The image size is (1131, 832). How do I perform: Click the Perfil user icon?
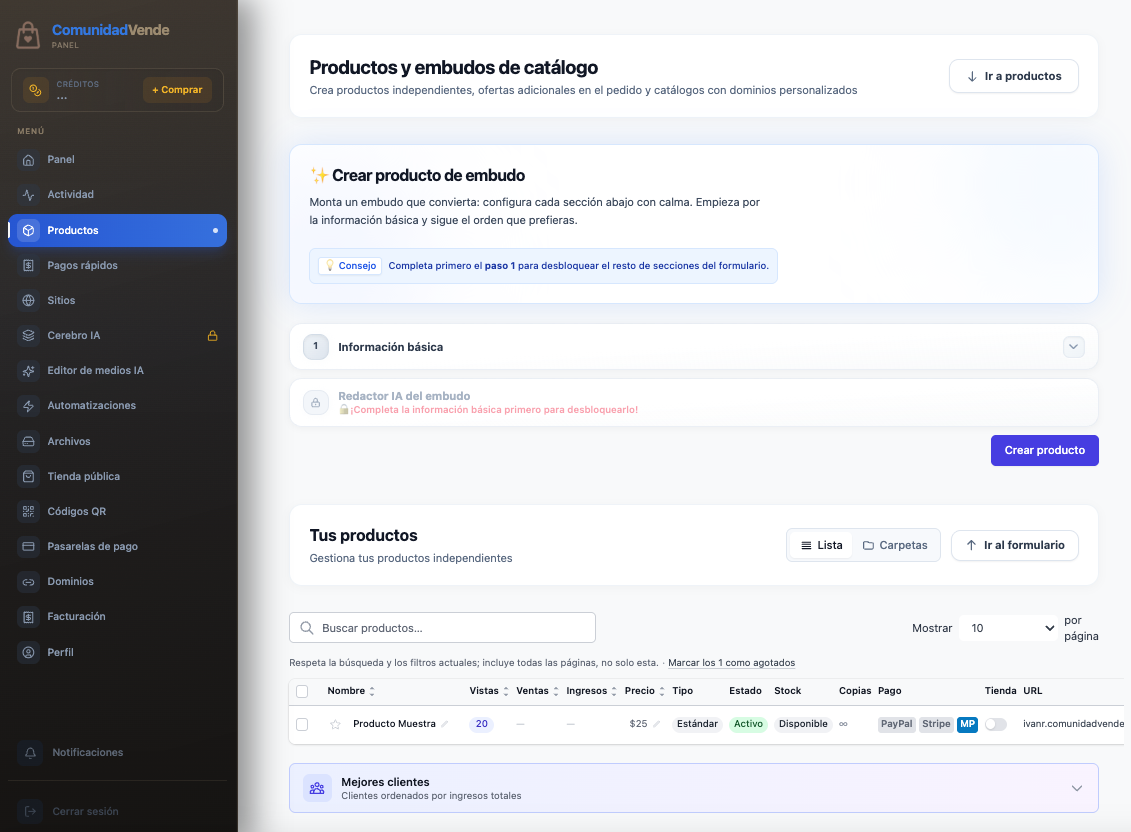click(28, 652)
